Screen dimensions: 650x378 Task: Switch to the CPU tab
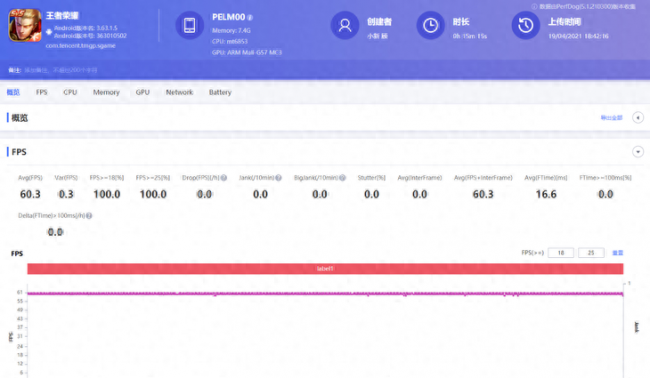(70, 92)
